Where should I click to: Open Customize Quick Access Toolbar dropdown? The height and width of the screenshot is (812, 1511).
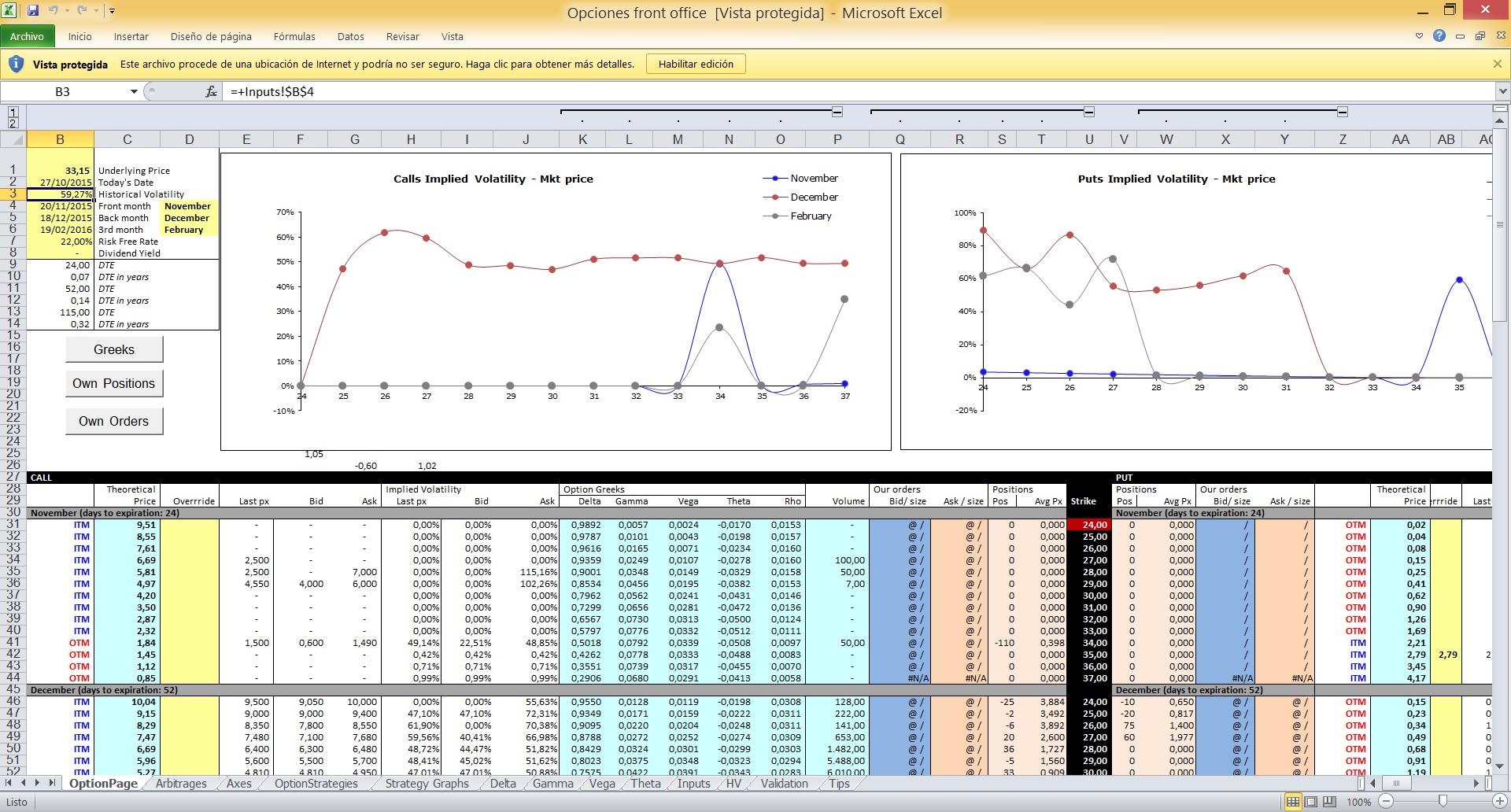pos(112,11)
